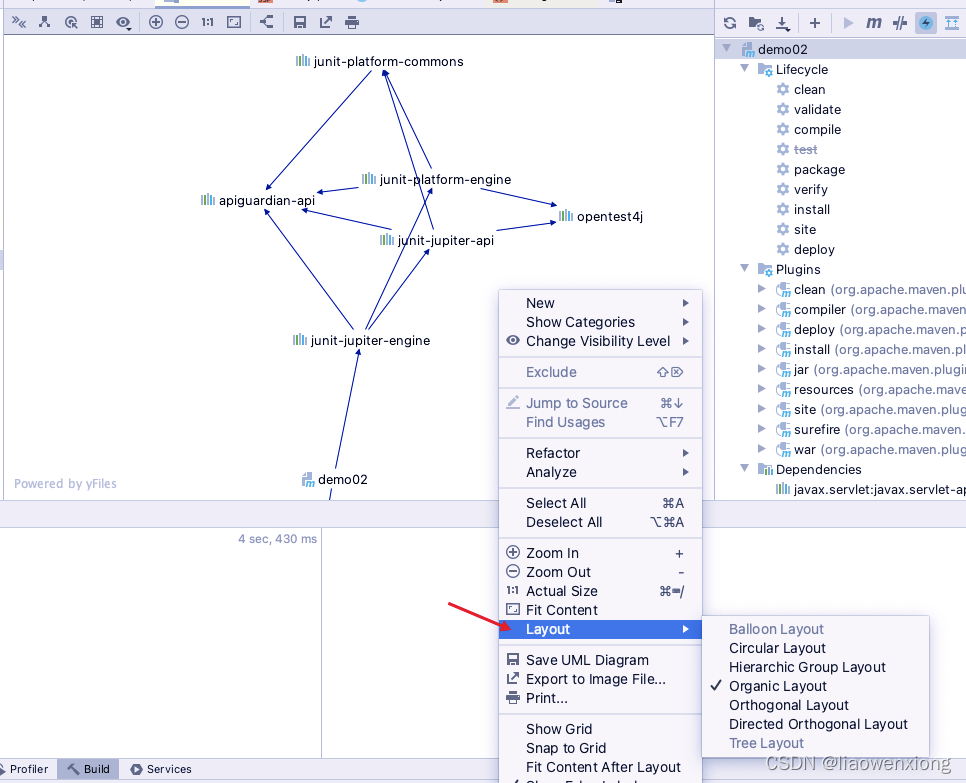Click the show dependencies icon in Maven toolbar
The image size is (966, 783).
[952, 23]
